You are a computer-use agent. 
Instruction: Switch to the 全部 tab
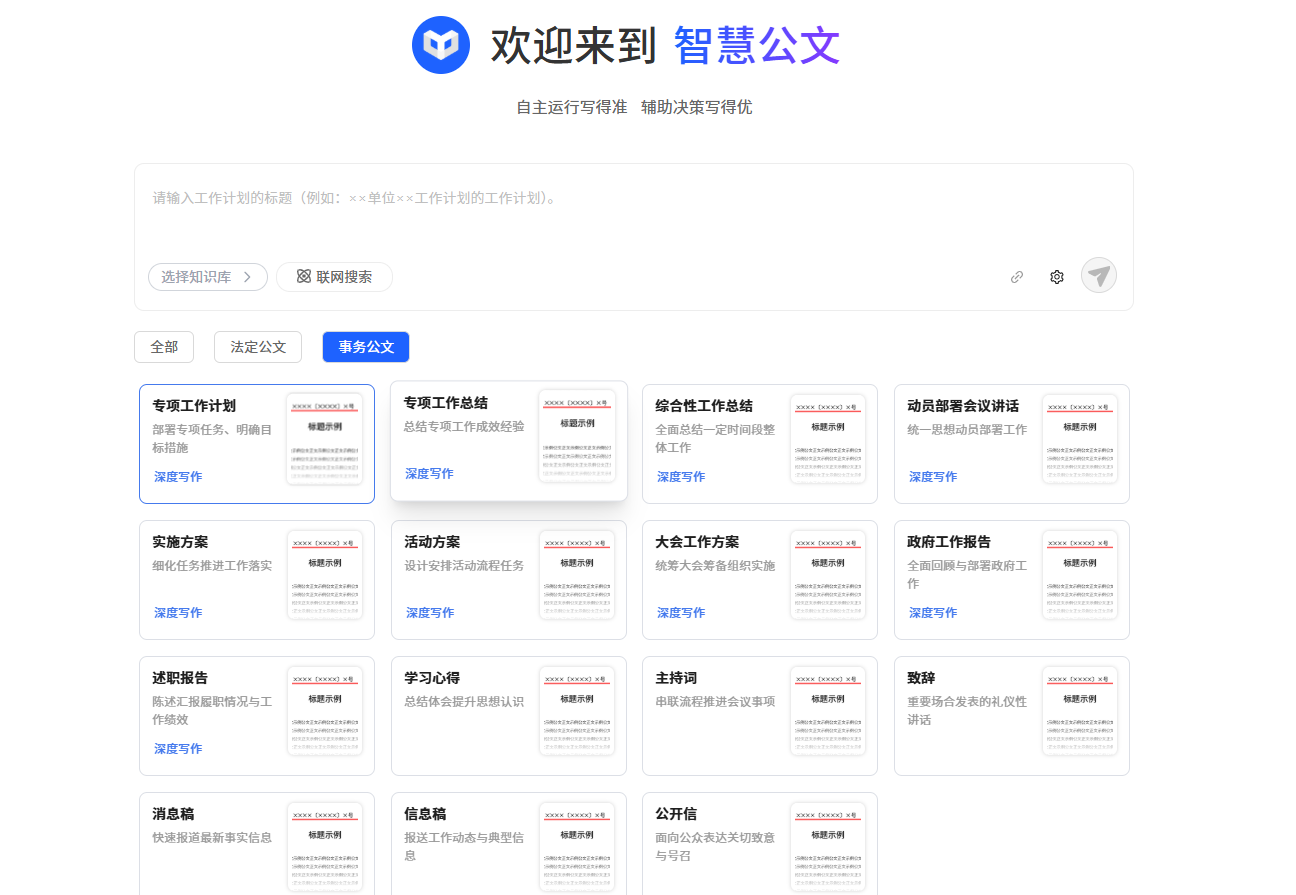click(x=164, y=347)
